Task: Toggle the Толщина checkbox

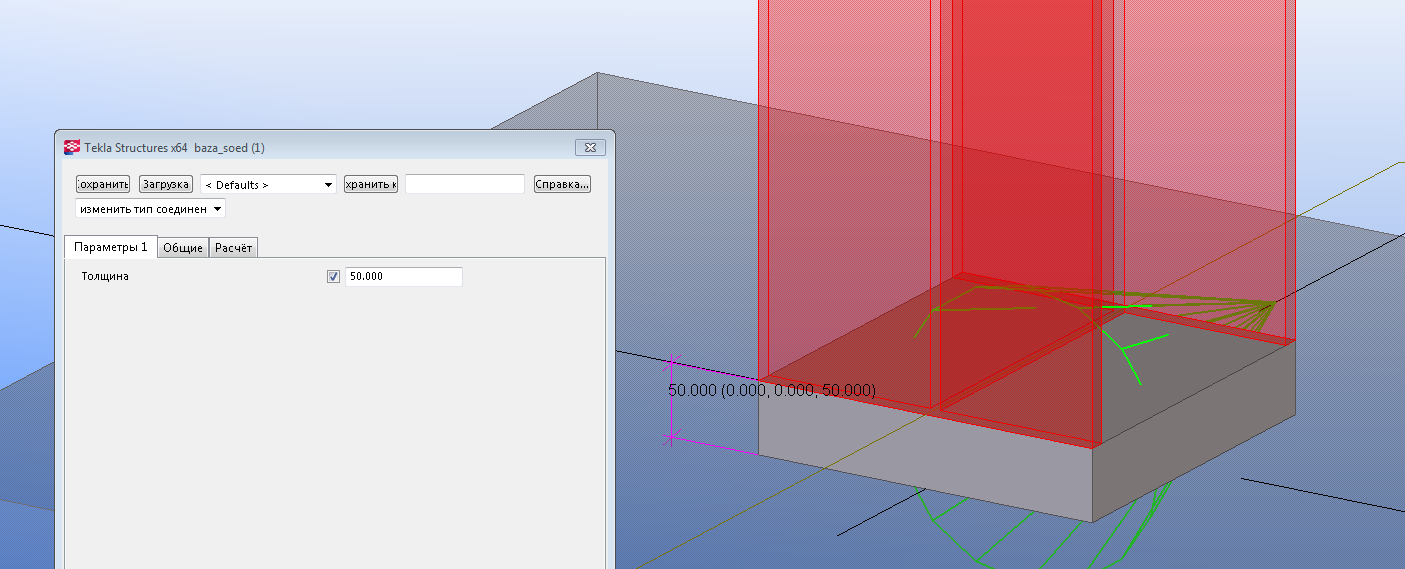Action: 334,277
